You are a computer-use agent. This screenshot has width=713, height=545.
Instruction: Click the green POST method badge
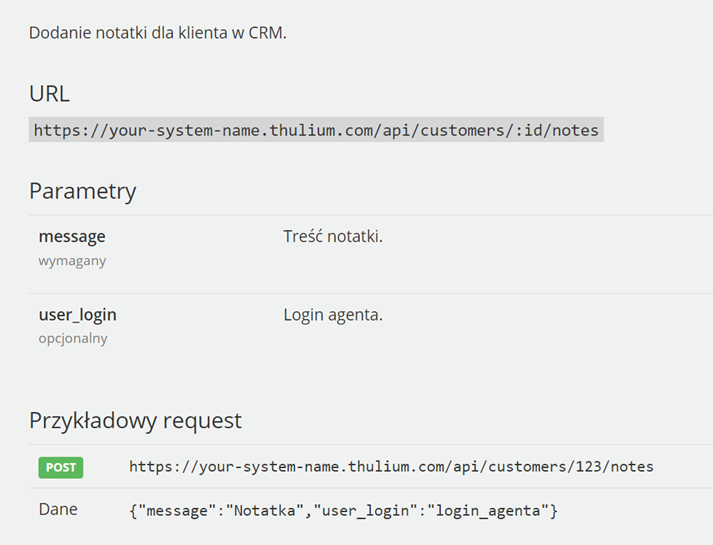(x=60, y=467)
